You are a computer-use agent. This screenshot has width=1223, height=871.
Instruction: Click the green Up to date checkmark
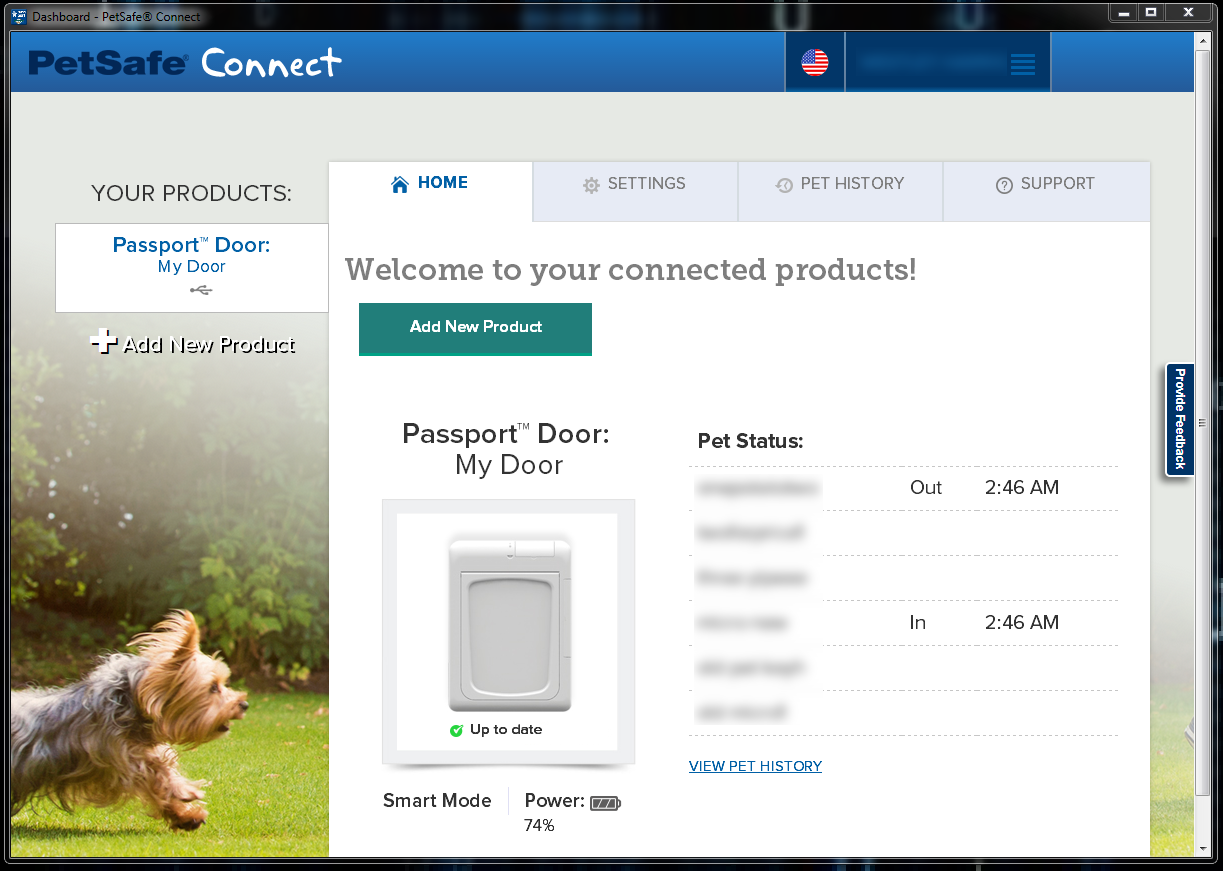pyautogui.click(x=457, y=730)
